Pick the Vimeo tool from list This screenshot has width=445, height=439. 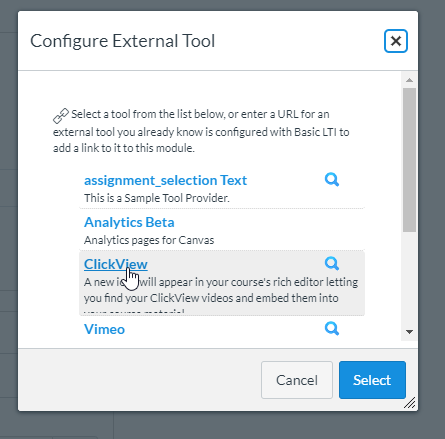tap(104, 329)
